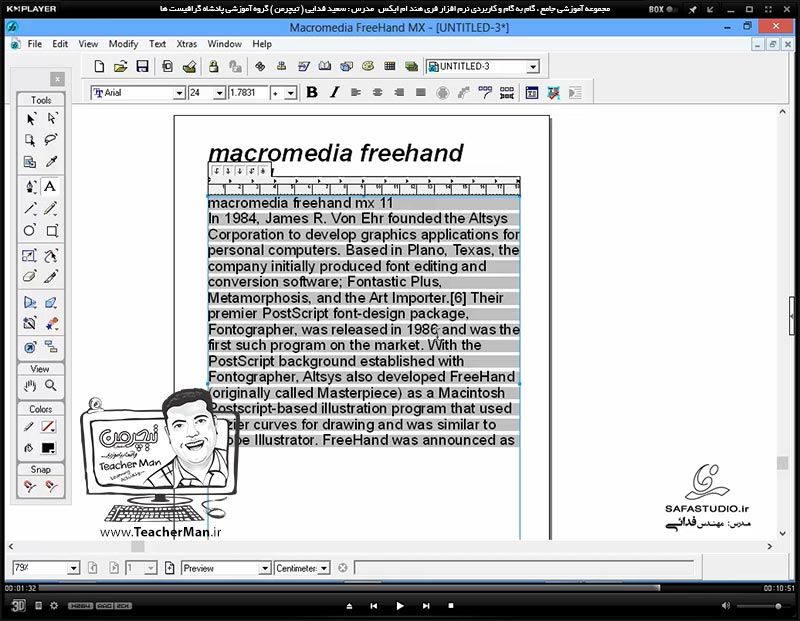This screenshot has width=800, height=621.
Task: Select the Perspective tool
Action: [30, 302]
